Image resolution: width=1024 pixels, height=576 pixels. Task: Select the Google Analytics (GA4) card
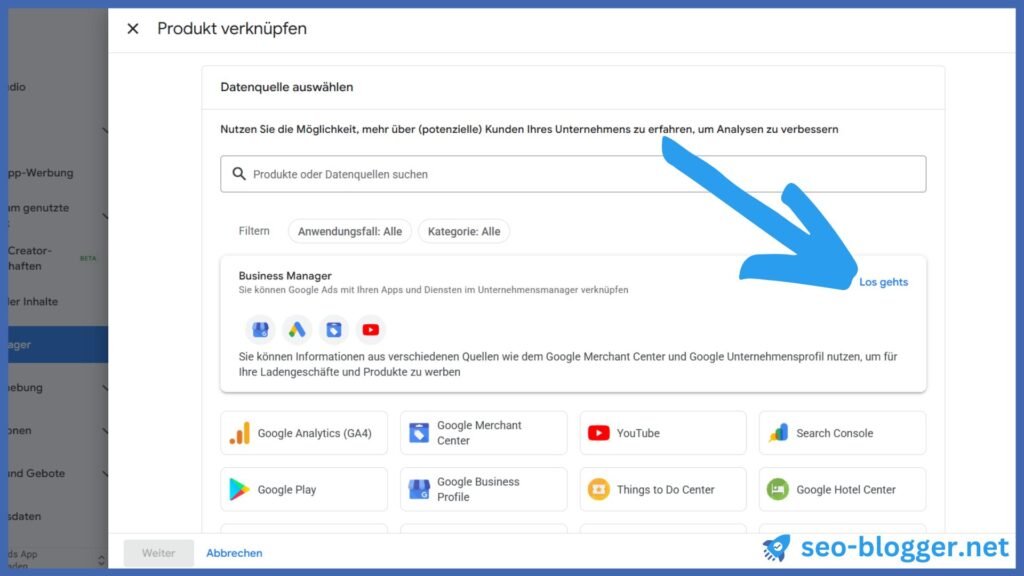tap(304, 433)
